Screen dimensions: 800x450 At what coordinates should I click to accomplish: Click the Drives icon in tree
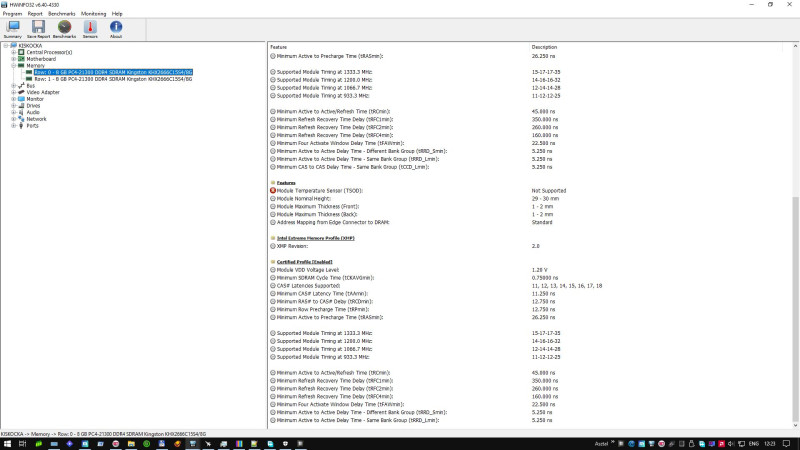21,106
